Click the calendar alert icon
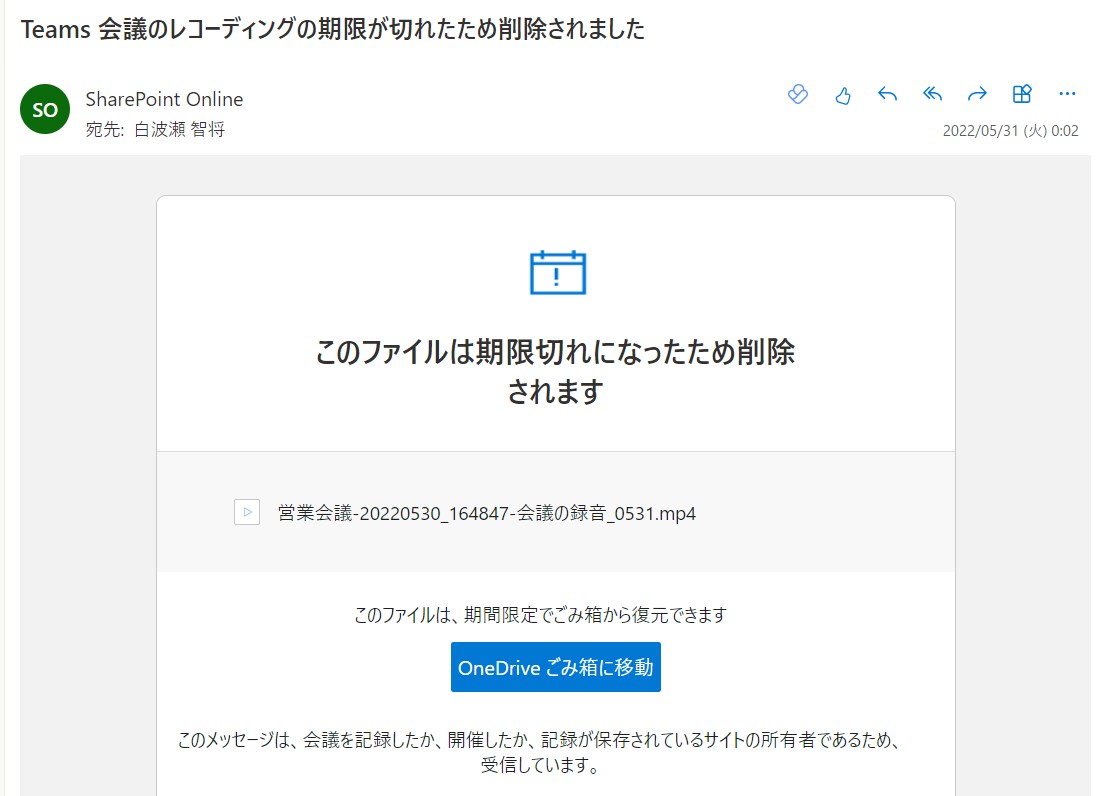Image resolution: width=1100 pixels, height=796 pixels. 557,272
